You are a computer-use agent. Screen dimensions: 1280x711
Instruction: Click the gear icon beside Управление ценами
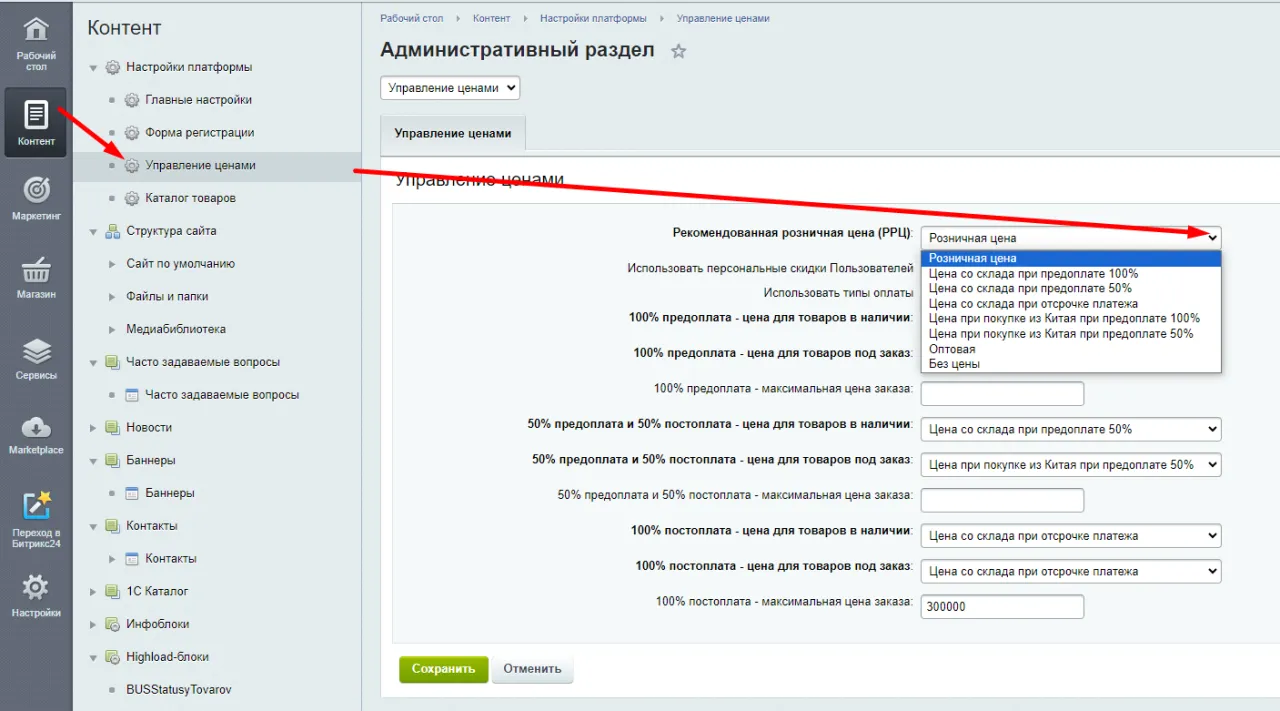[x=130, y=165]
